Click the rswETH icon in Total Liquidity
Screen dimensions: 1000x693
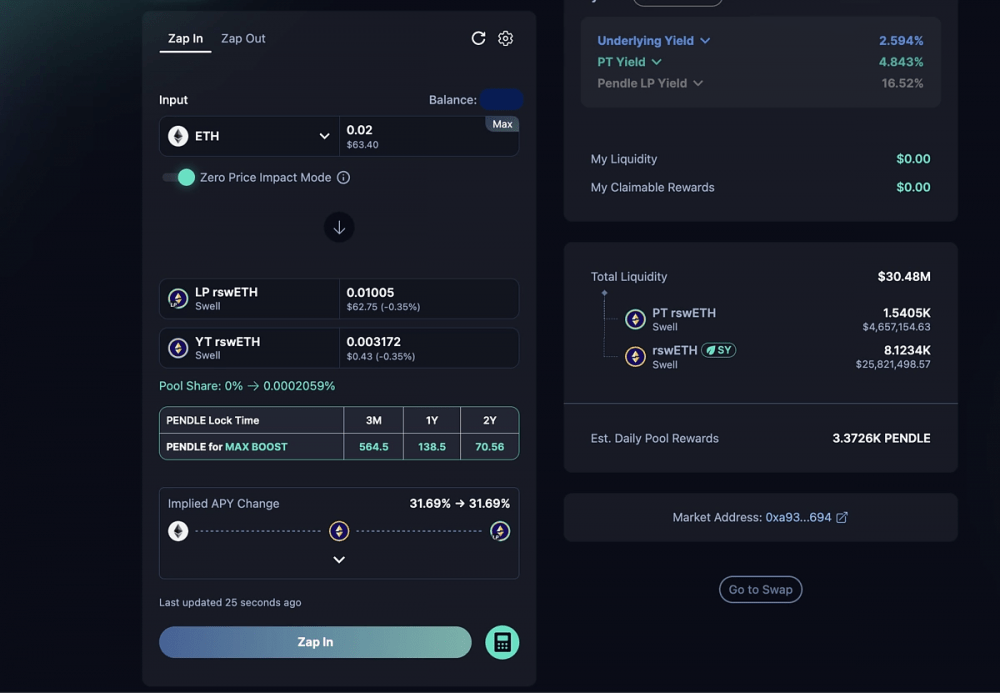(635, 356)
